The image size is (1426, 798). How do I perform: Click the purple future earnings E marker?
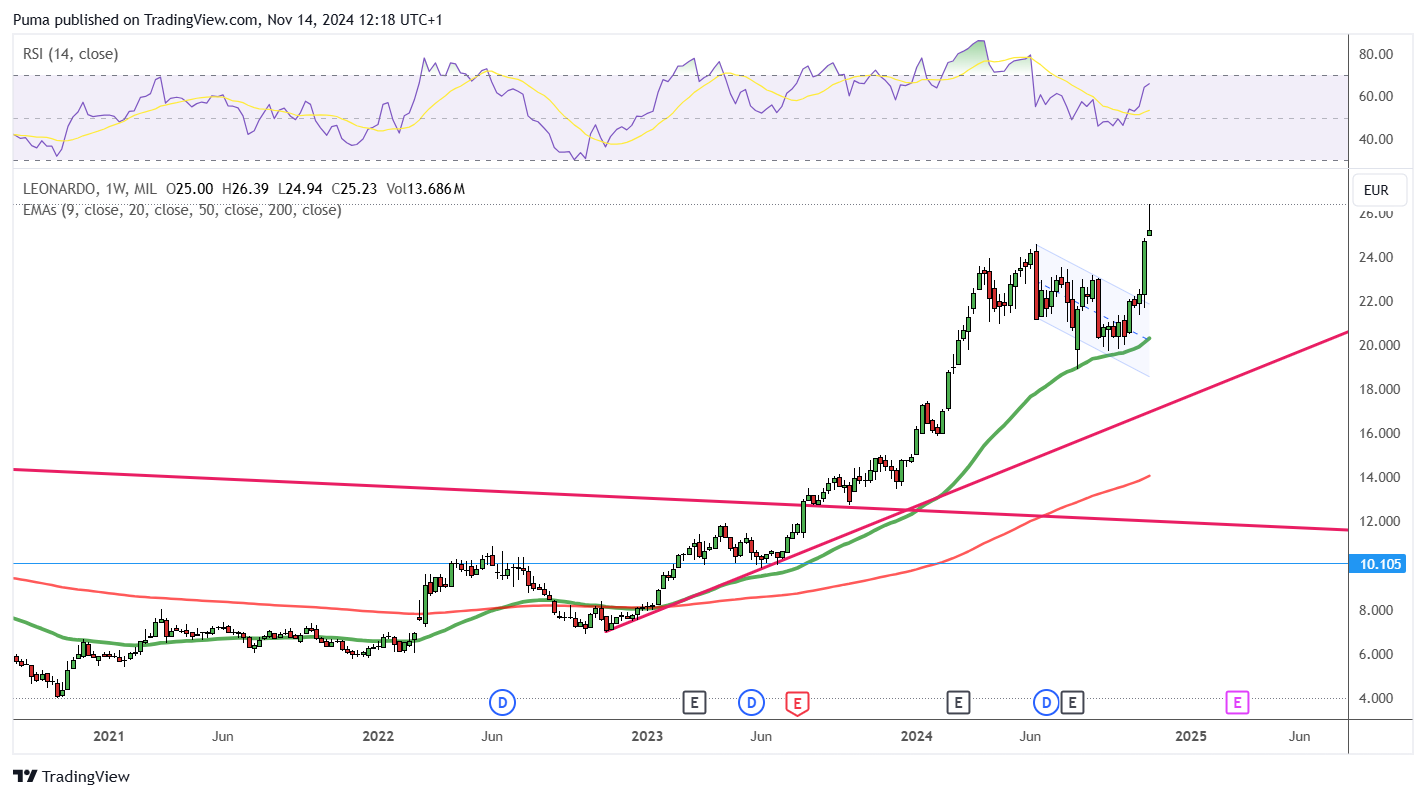coord(1237,703)
